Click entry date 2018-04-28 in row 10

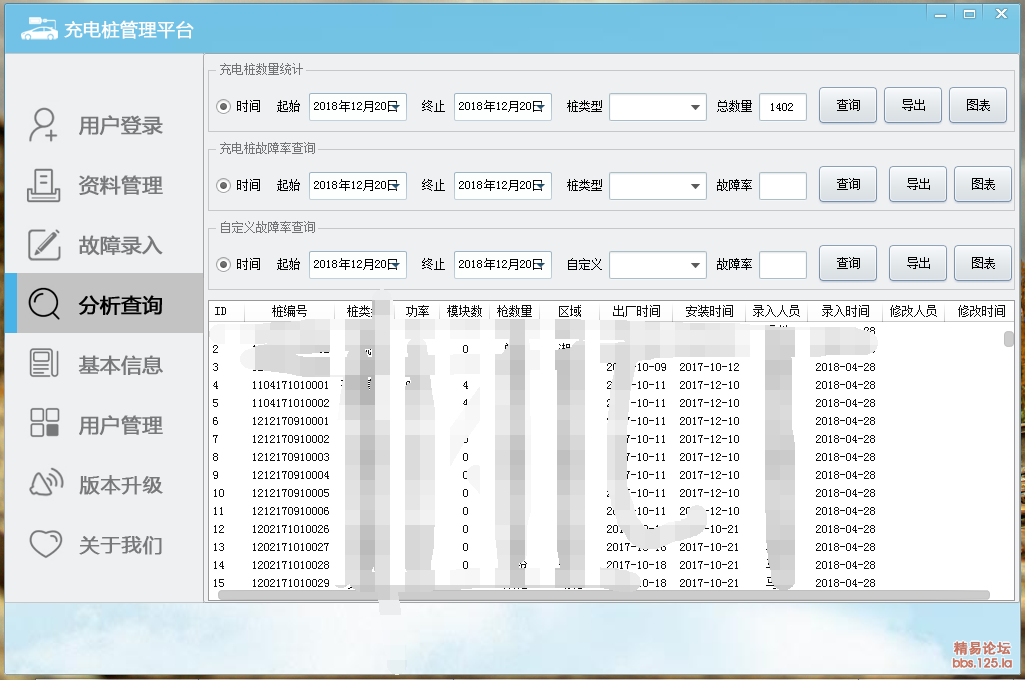click(x=845, y=493)
